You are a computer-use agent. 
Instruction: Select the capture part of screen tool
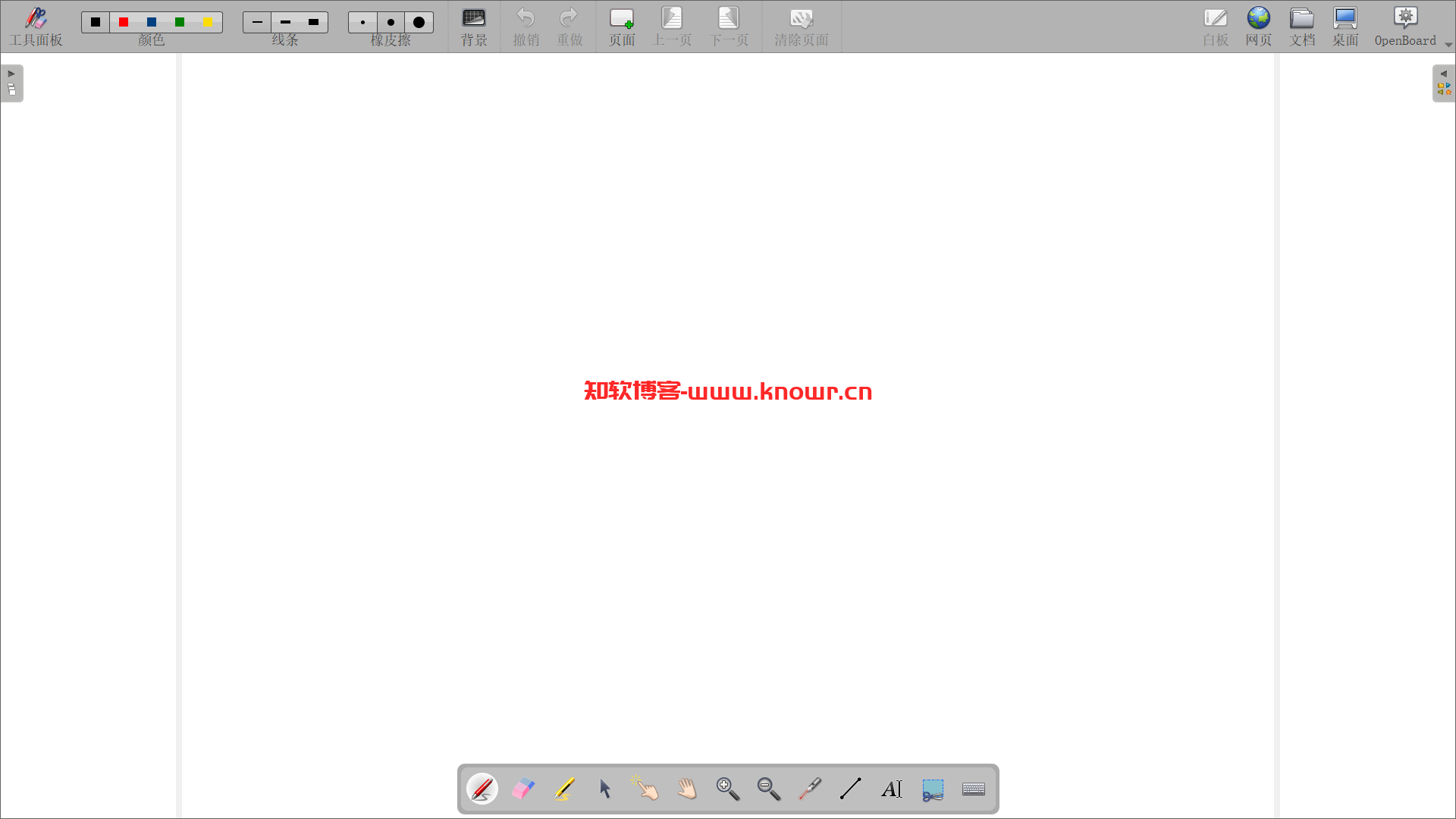click(x=933, y=789)
